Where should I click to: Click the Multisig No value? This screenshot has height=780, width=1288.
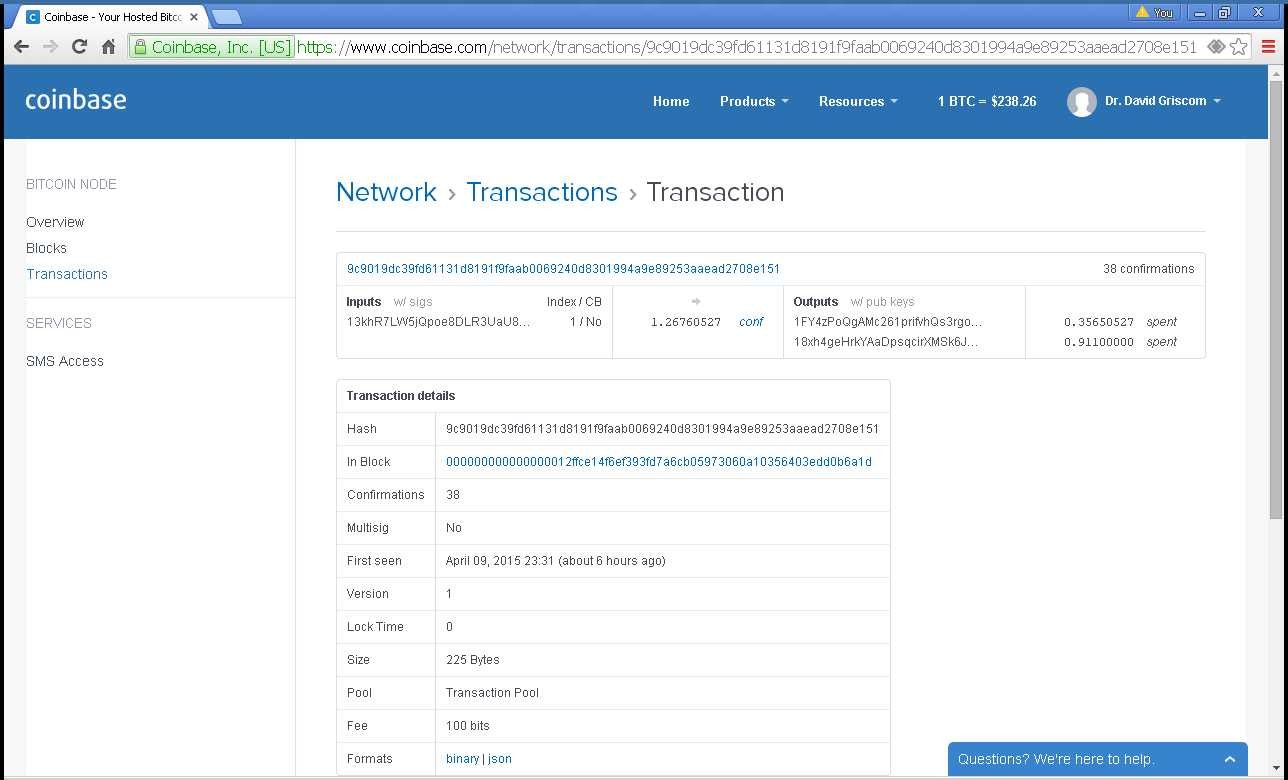tap(453, 528)
